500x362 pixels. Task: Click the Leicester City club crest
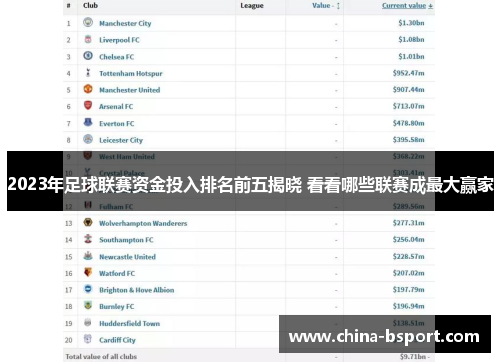(x=88, y=139)
